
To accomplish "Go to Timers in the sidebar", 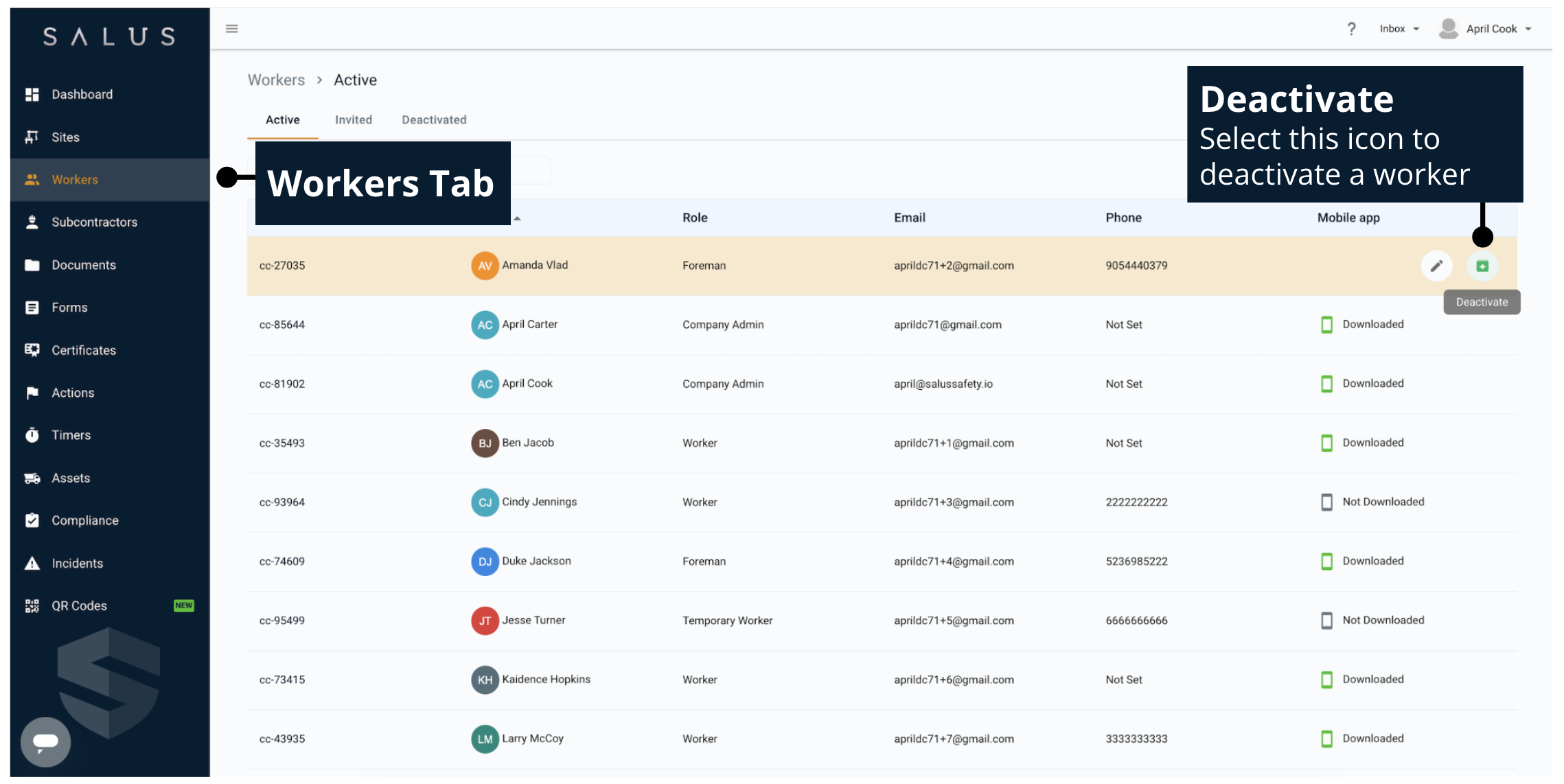I will [x=71, y=435].
